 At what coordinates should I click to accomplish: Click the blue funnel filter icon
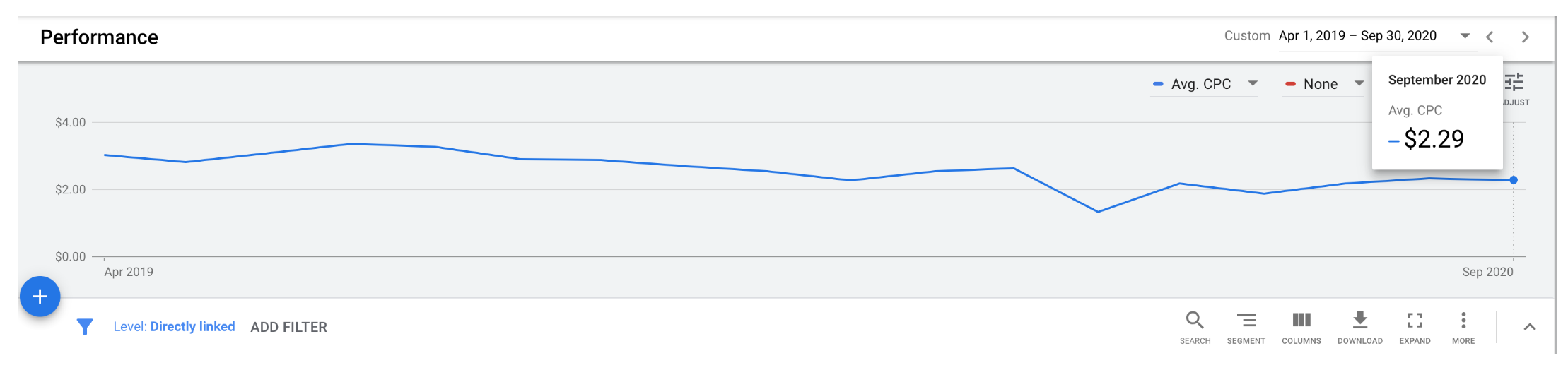(x=85, y=327)
